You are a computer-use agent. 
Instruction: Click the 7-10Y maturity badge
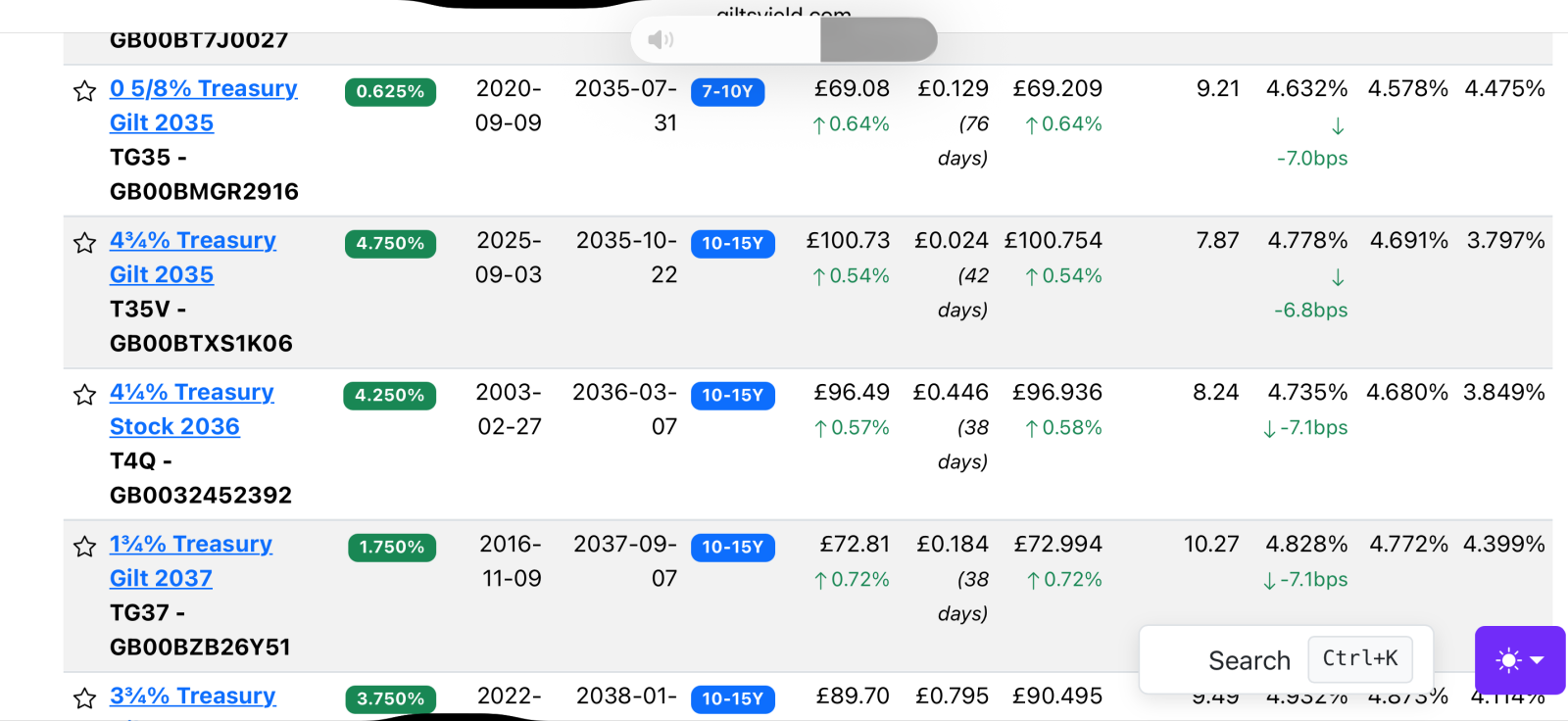727,92
